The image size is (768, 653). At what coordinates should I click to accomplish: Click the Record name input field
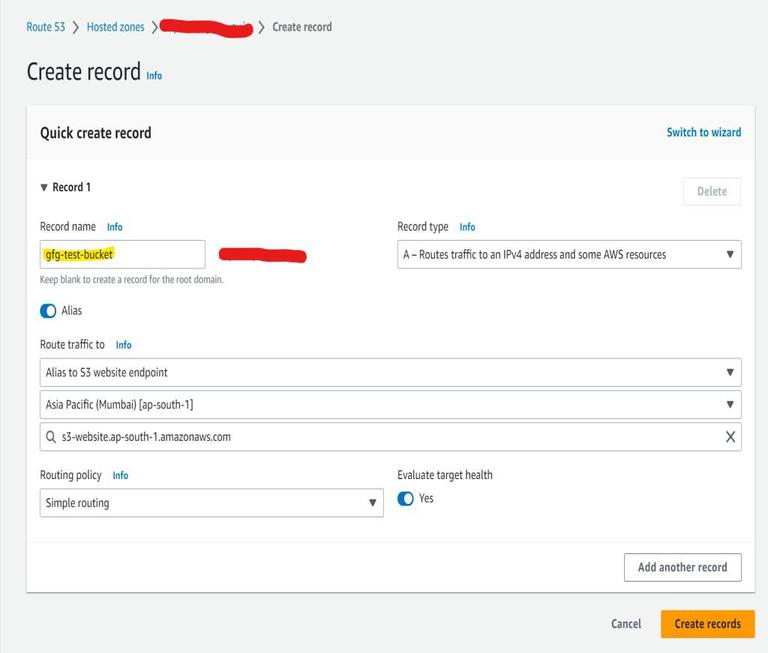(x=122, y=255)
